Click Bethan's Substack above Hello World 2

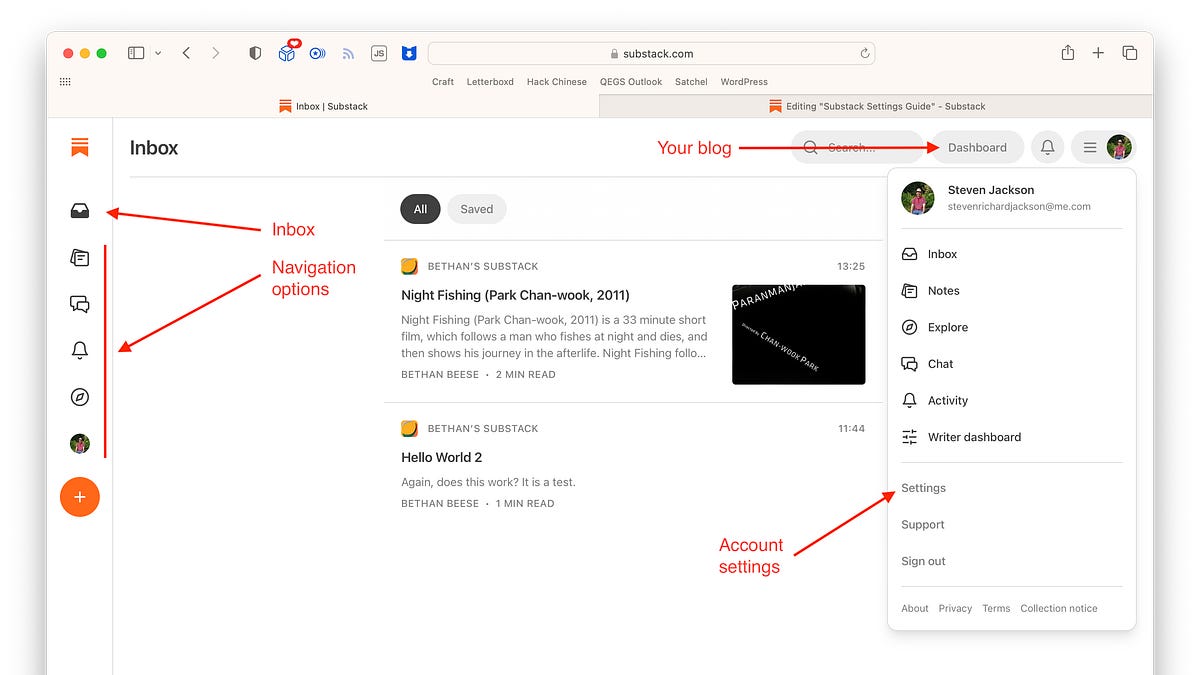[x=483, y=428]
